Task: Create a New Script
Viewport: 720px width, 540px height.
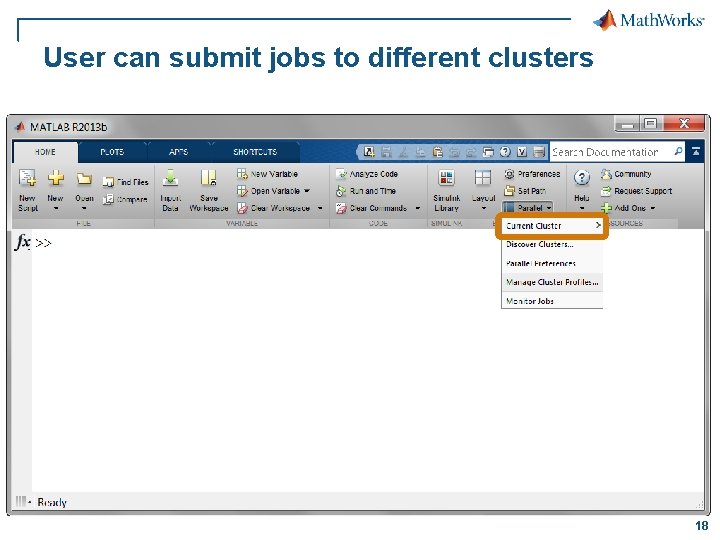Action: tap(28, 190)
